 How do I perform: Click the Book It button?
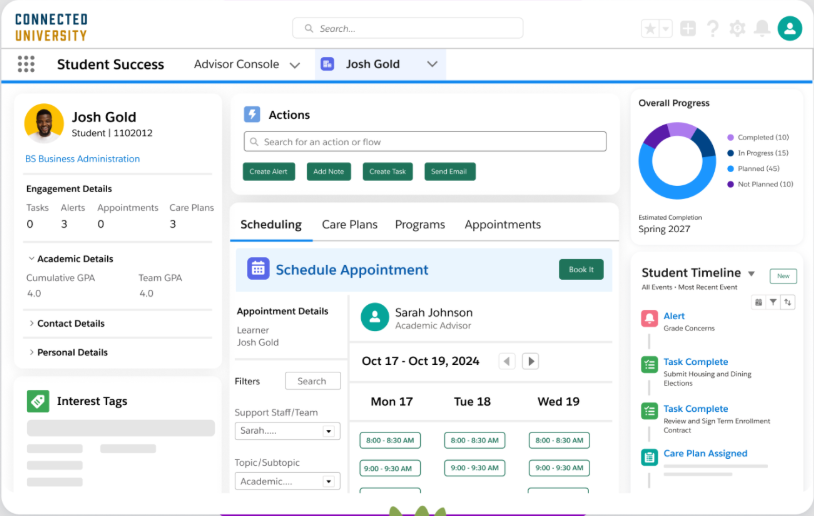click(581, 269)
